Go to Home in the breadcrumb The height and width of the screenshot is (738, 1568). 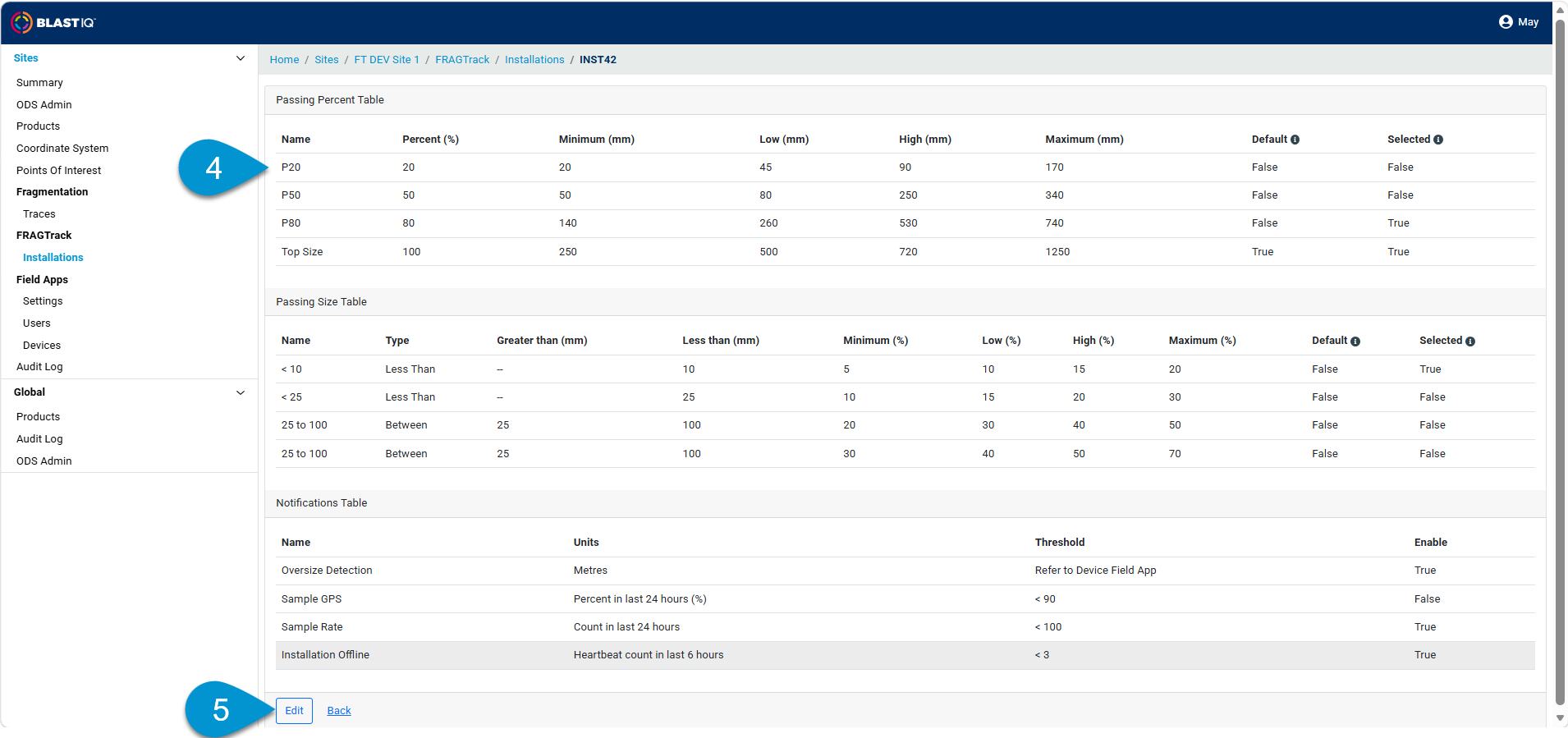[284, 60]
